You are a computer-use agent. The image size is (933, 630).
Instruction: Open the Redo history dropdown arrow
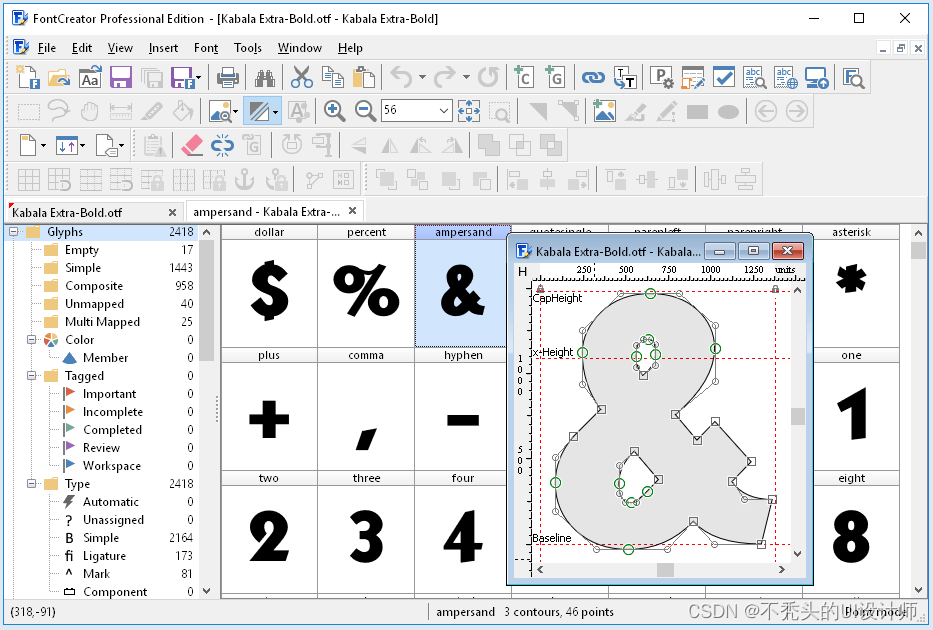click(466, 77)
